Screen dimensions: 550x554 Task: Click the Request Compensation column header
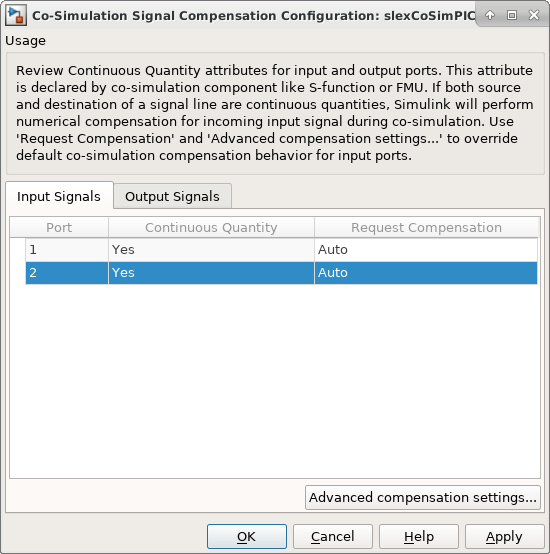pos(426,228)
